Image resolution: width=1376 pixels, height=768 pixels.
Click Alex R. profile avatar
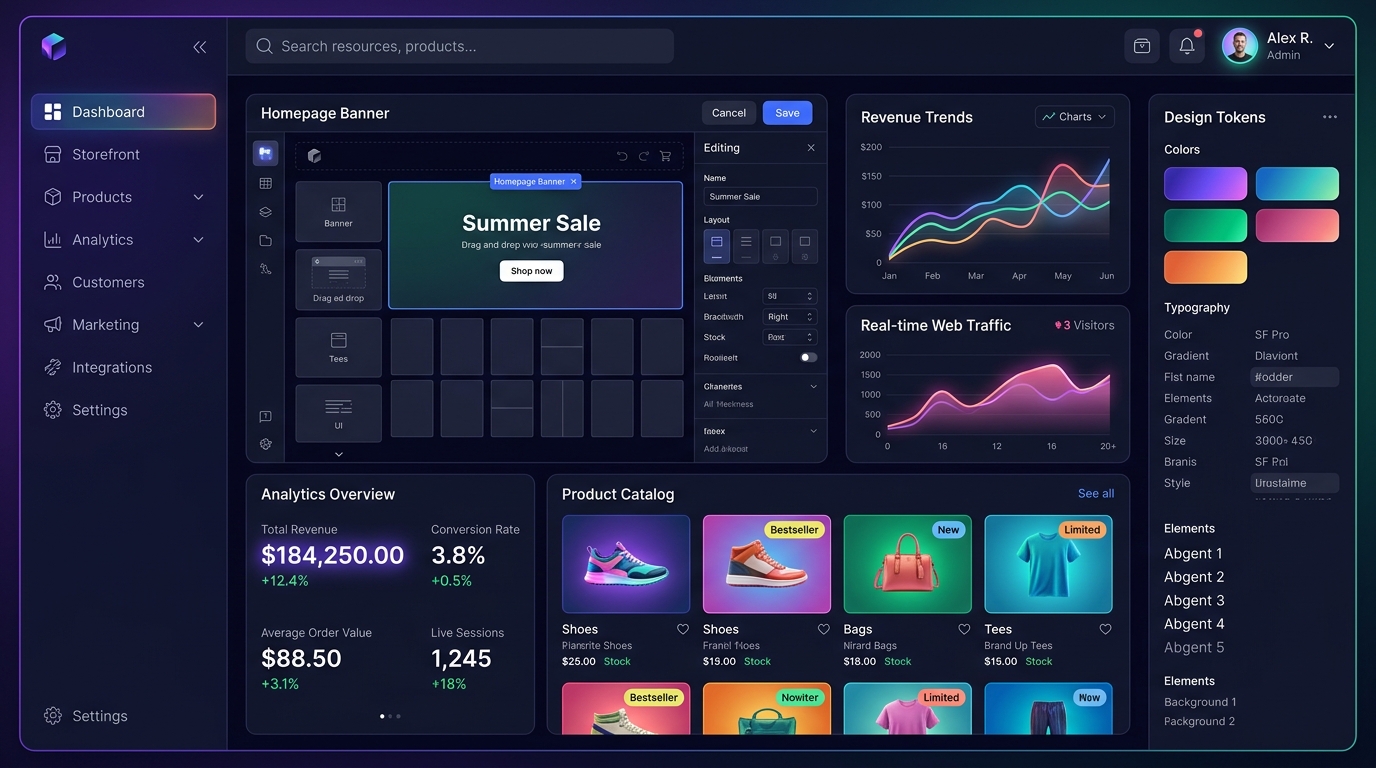(1240, 46)
